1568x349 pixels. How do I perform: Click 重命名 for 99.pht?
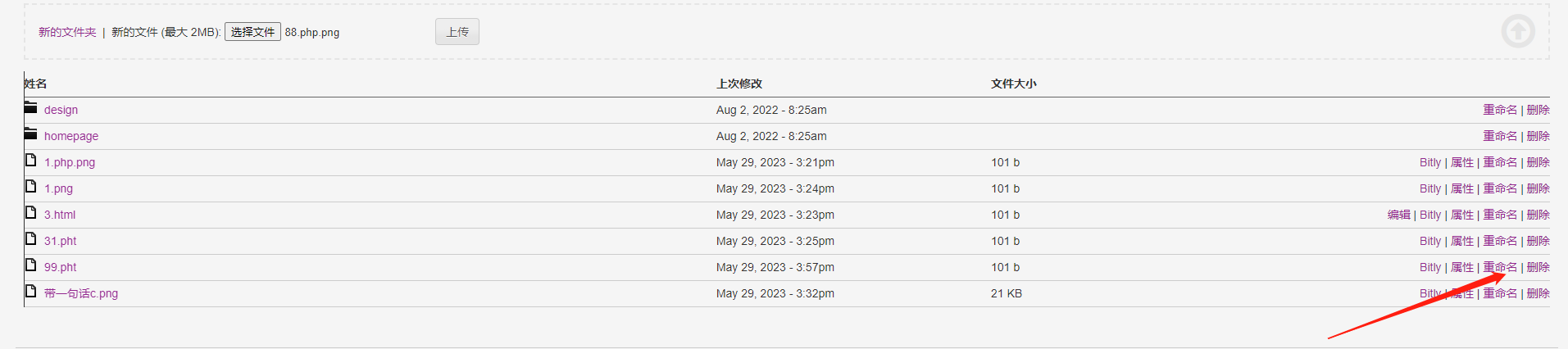coord(1500,267)
